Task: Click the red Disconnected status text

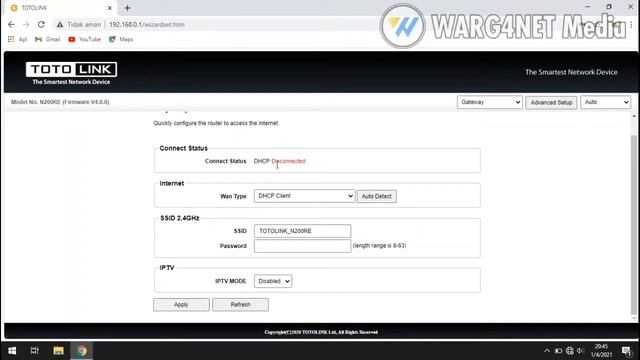Action: [x=289, y=161]
